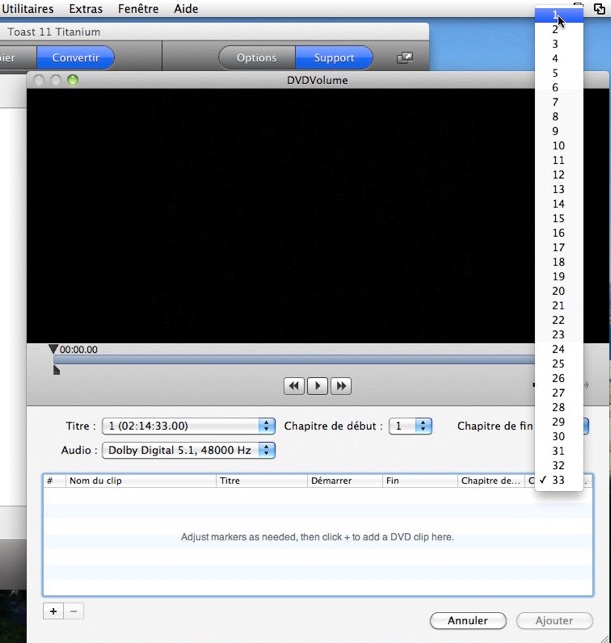The width and height of the screenshot is (611, 643).
Task: Click the Fin column header
Action: click(419, 481)
